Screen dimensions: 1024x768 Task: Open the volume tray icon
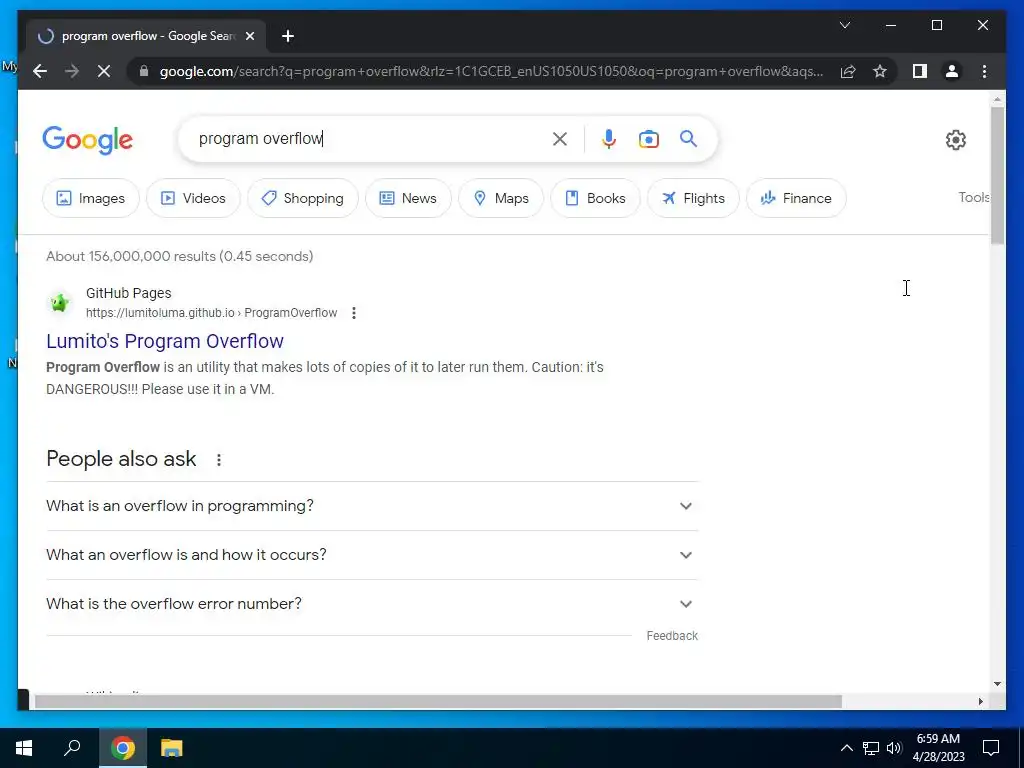point(894,748)
